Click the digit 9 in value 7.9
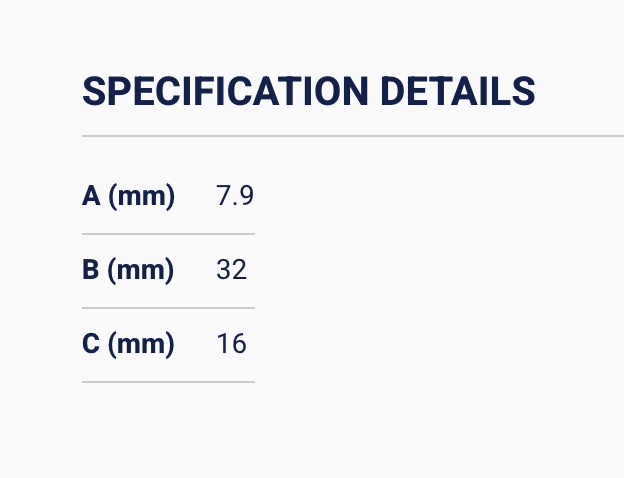This screenshot has height=478, width=624. click(246, 196)
